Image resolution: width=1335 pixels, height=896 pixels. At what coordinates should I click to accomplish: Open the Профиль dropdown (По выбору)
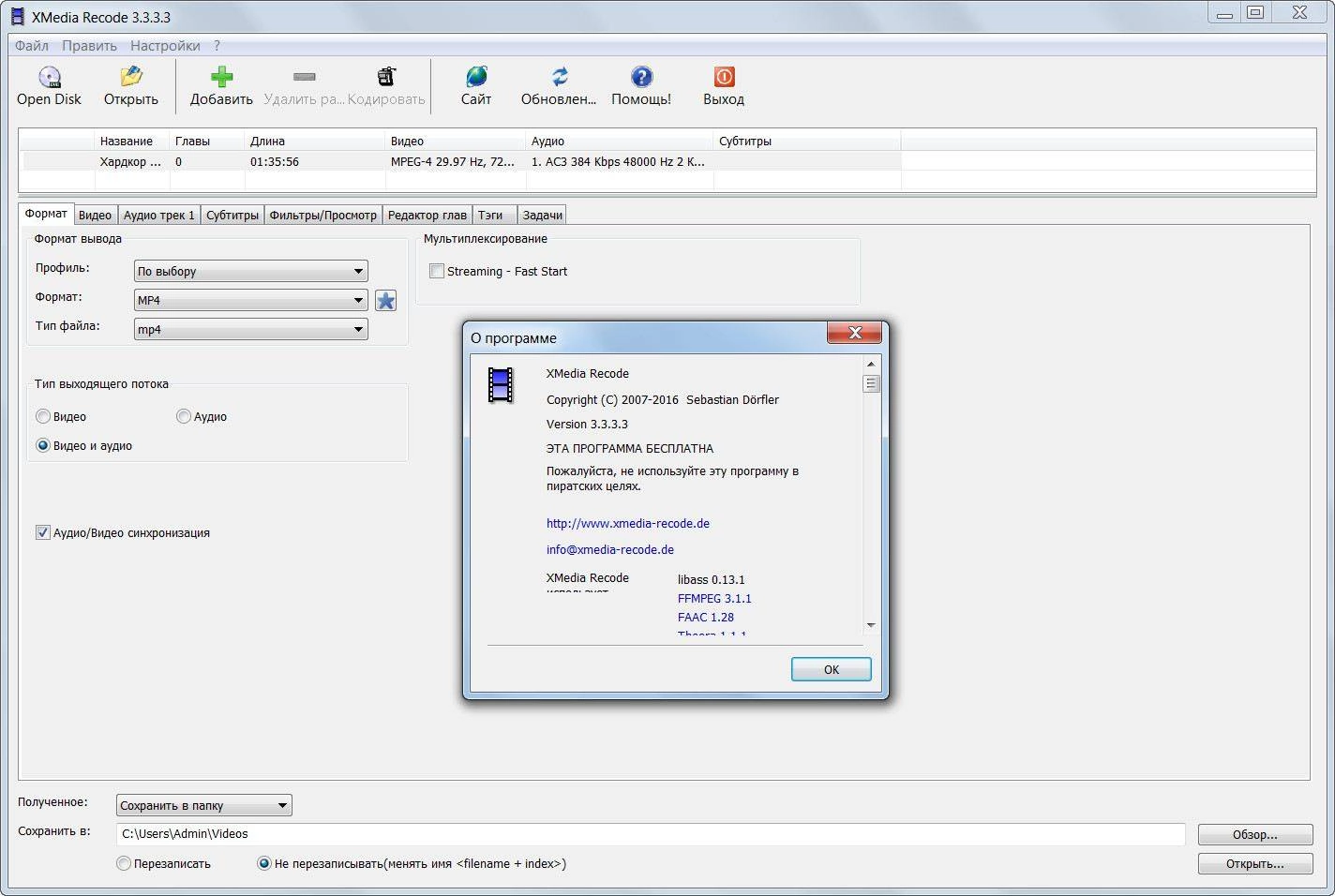pyautogui.click(x=251, y=271)
